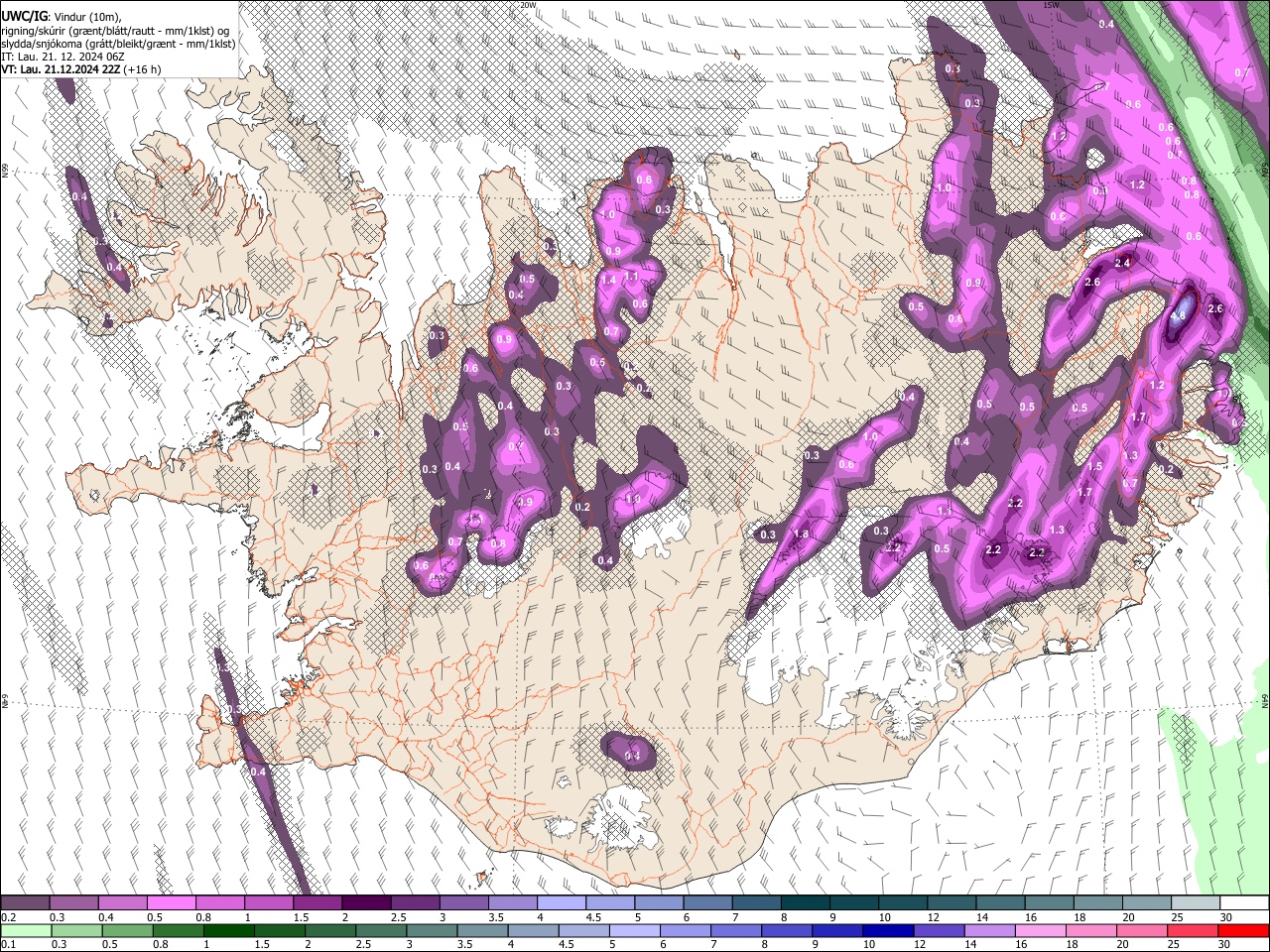Screen dimensions: 1270x952
Task: Select the "64N" latitude label on the right edge
Action: pos(1265,701)
